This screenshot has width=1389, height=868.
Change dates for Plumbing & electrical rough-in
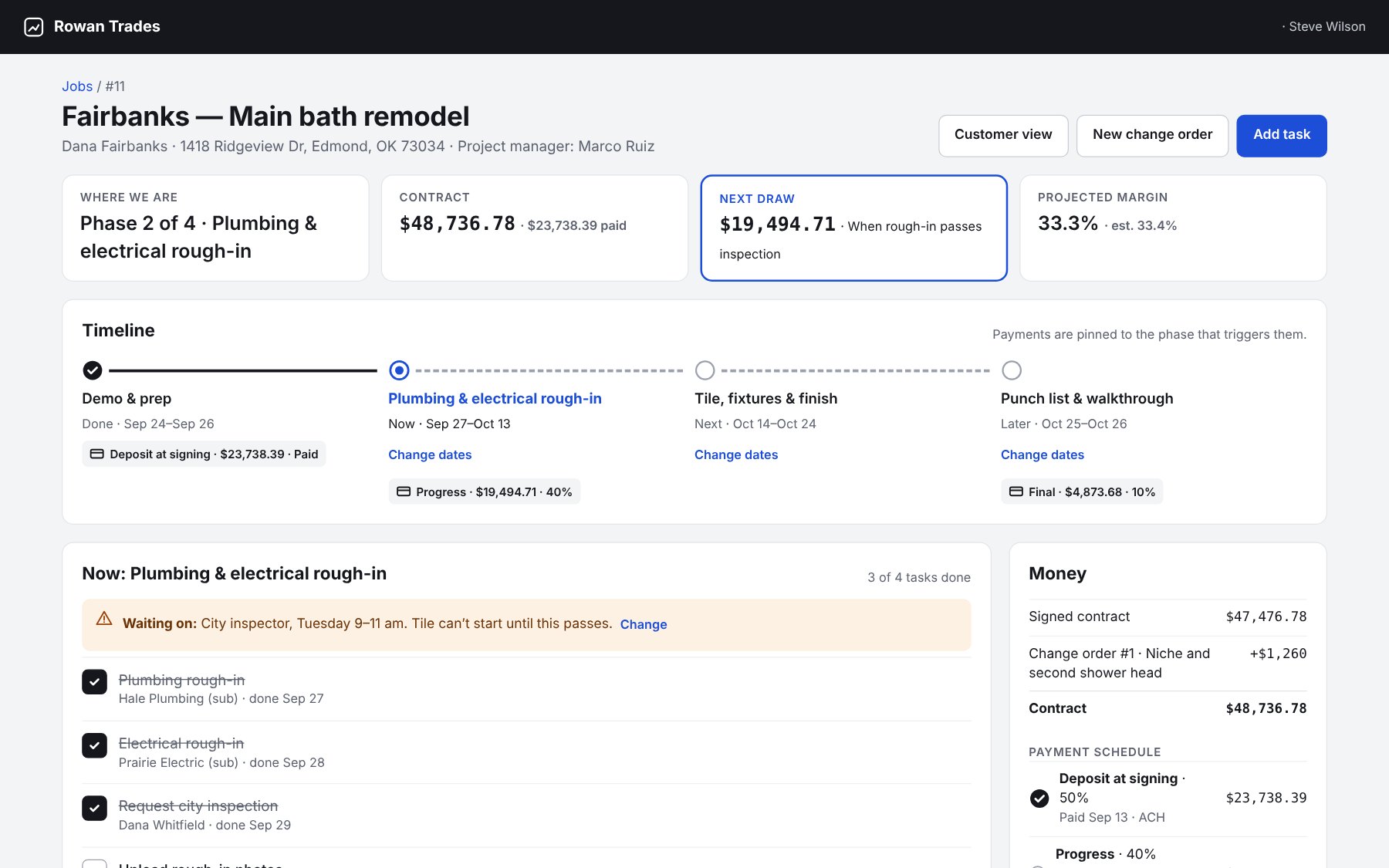[x=430, y=454]
